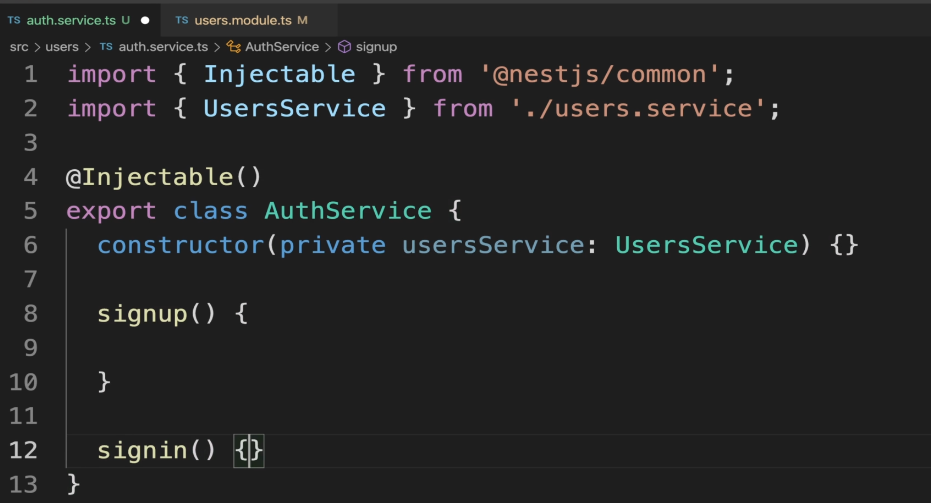The image size is (931, 503).
Task: Click the AuthService class icon in breadcrumb
Action: click(233, 47)
